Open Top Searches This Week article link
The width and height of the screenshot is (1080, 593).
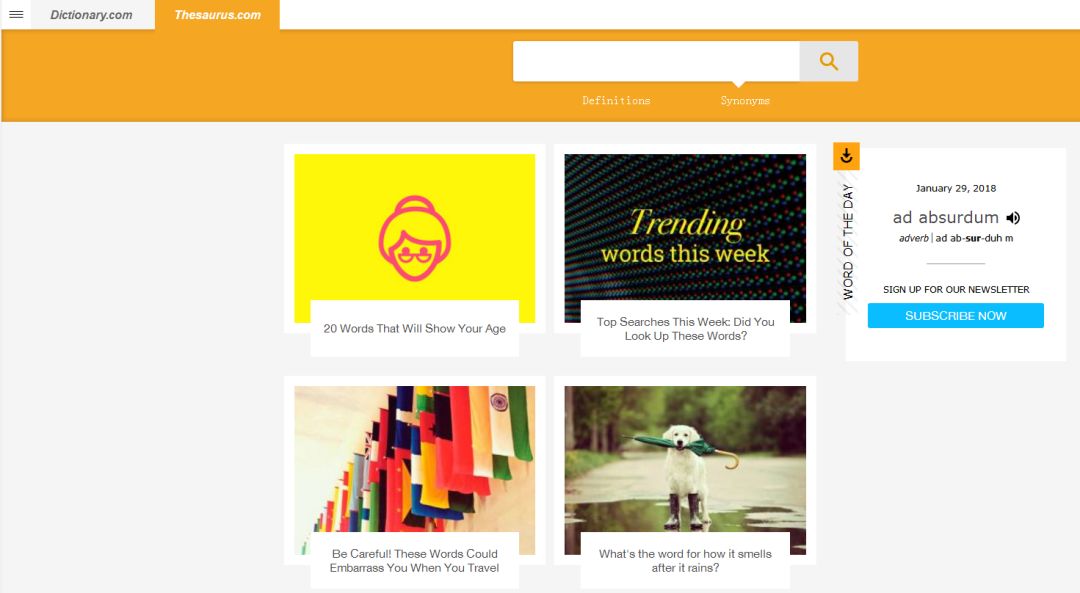(x=685, y=329)
